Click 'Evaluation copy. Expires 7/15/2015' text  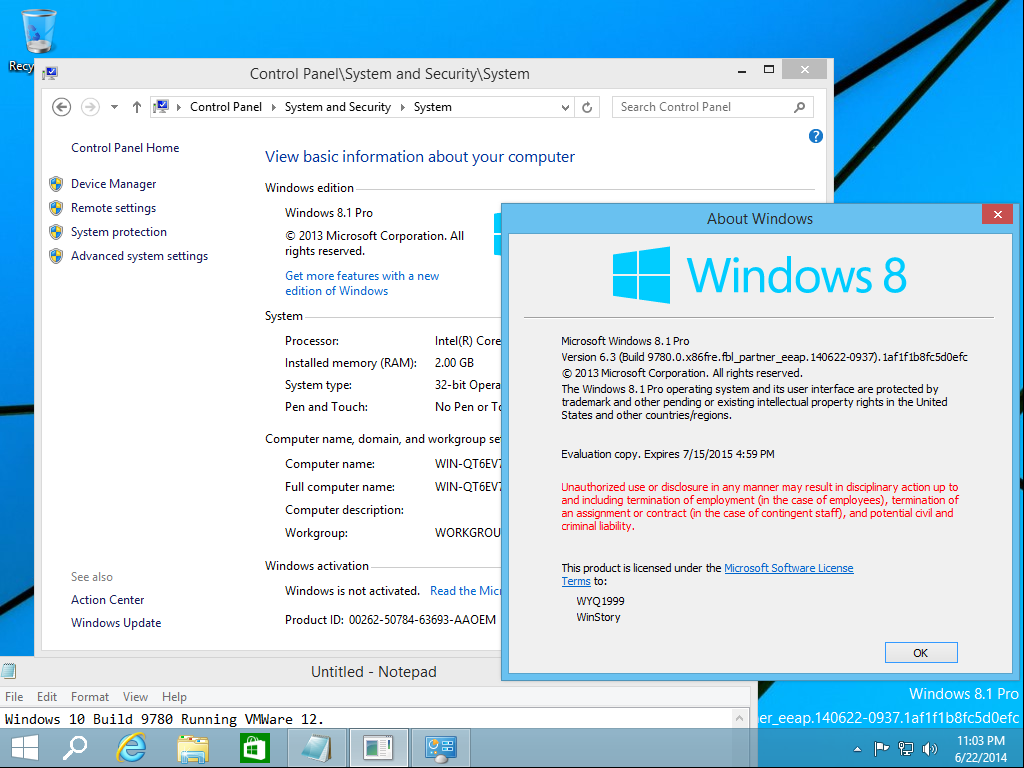pyautogui.click(x=667, y=454)
